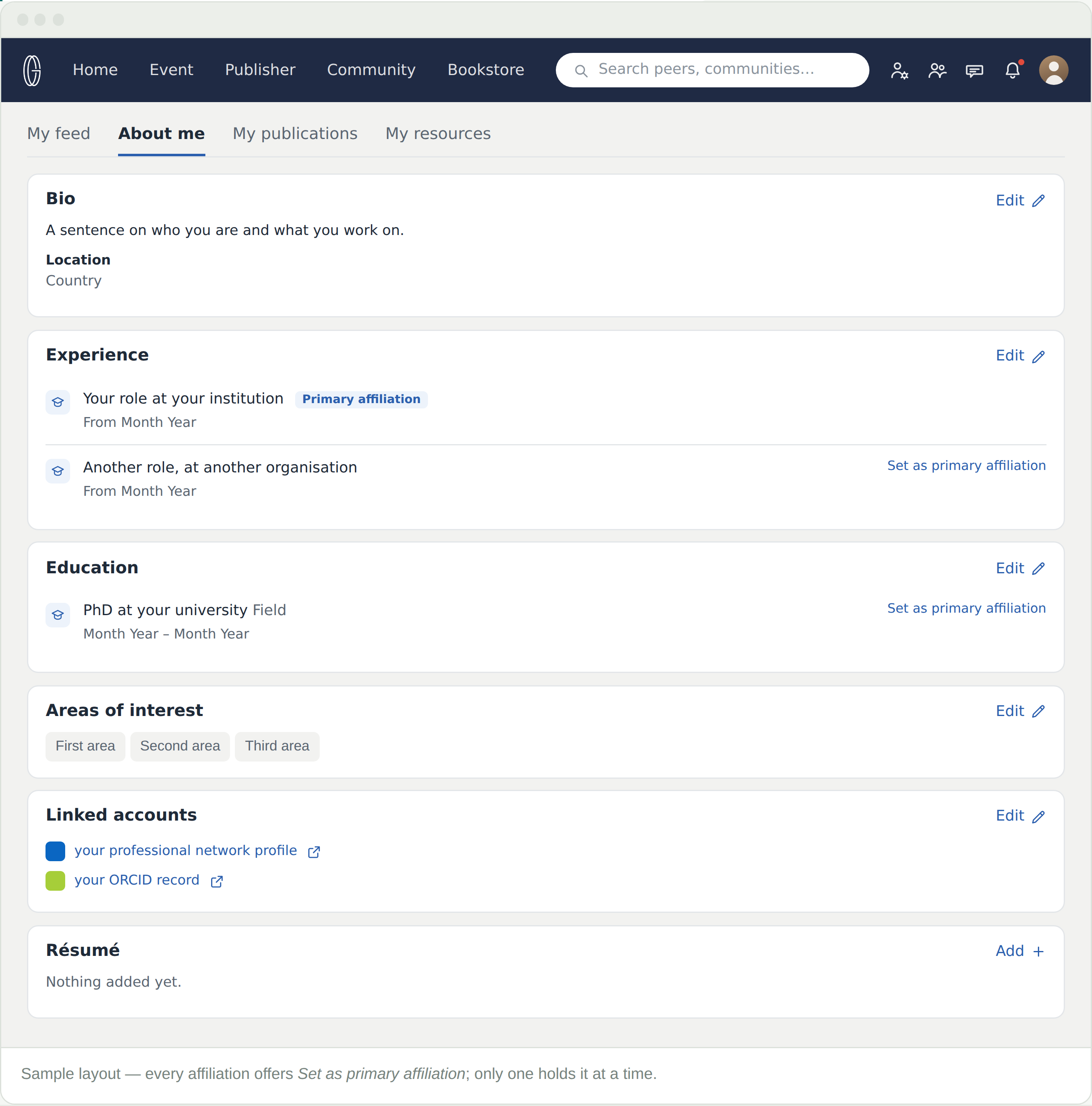Switch to the My publications tab
The height and width of the screenshot is (1106, 1092).
click(295, 133)
